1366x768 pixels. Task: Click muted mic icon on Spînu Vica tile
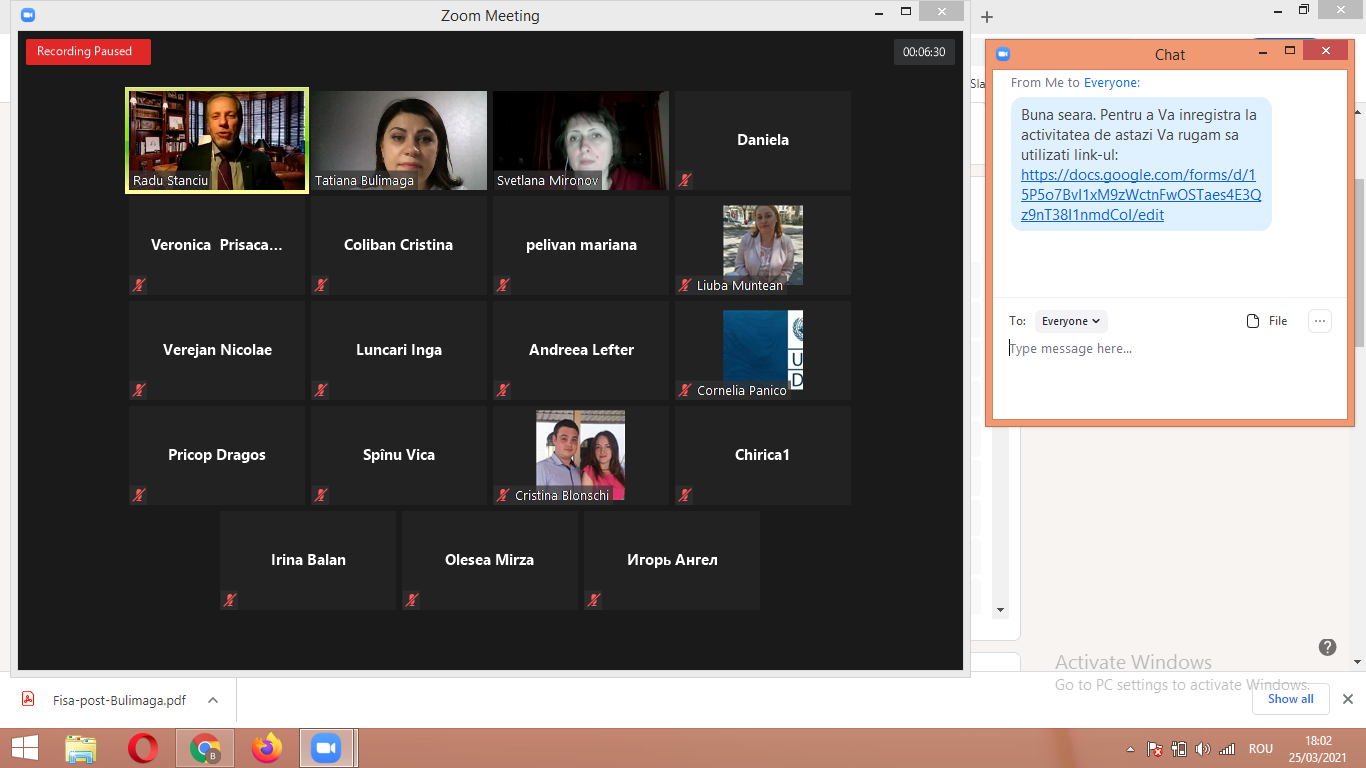click(321, 495)
